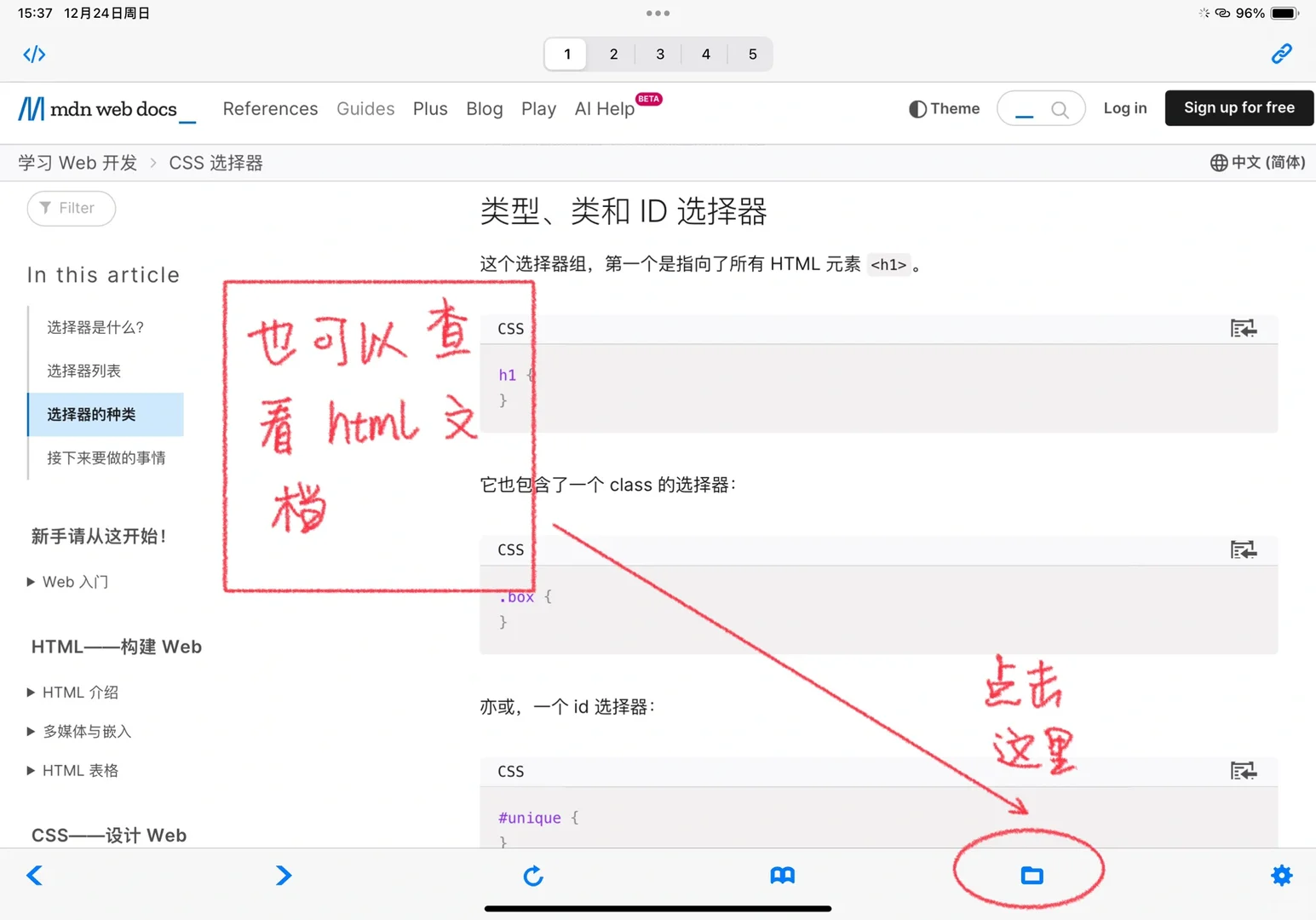This screenshot has width=1316, height=920.
Task: Open the References menu
Action: click(x=270, y=109)
